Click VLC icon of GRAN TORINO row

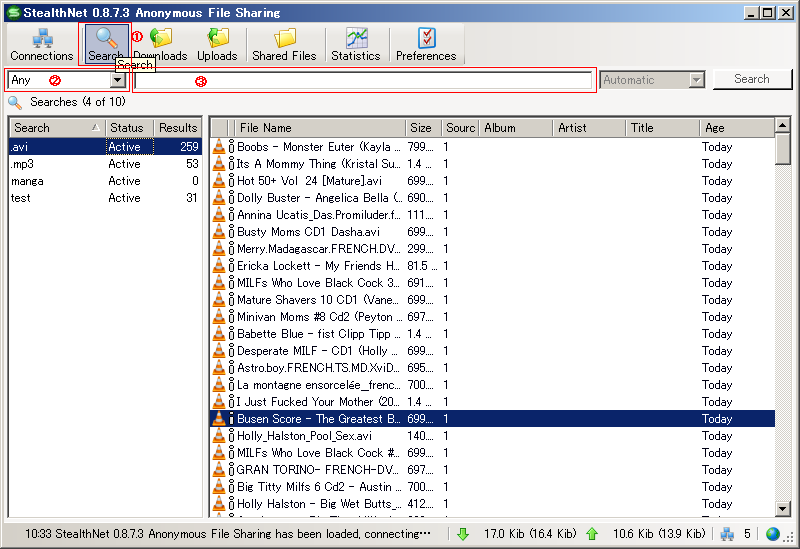coord(219,469)
